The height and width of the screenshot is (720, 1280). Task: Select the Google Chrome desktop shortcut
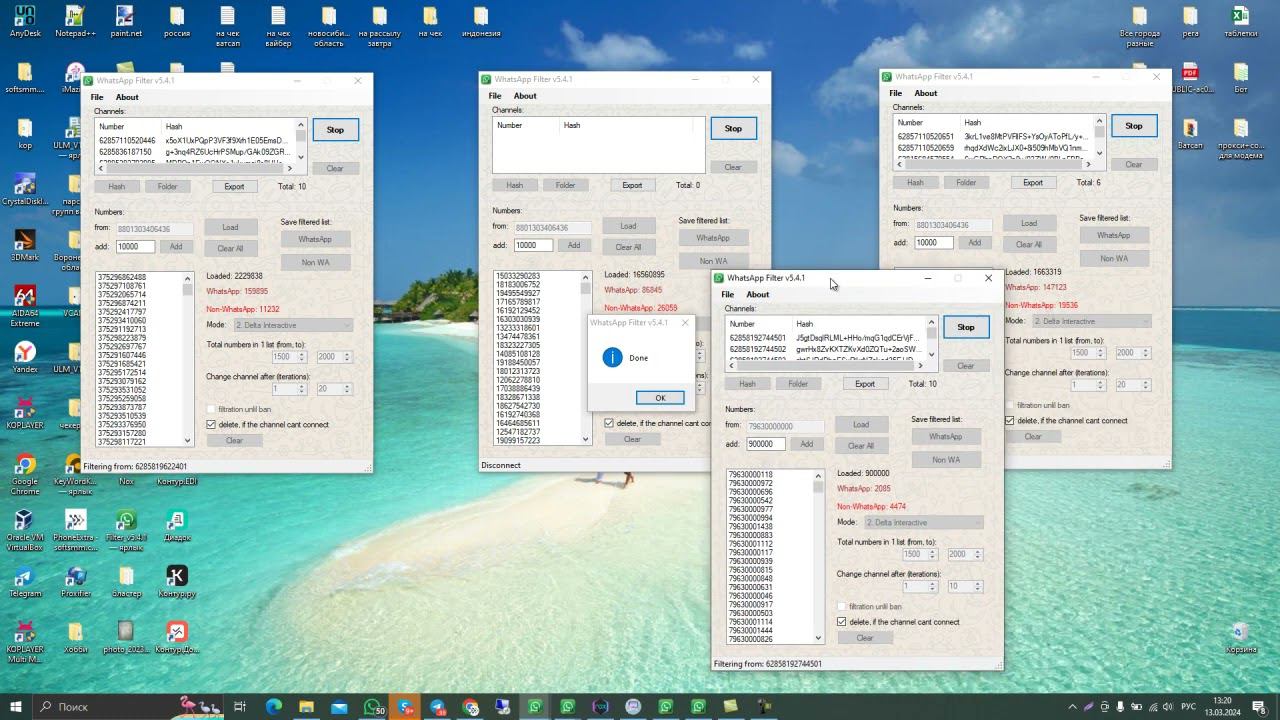click(25, 474)
